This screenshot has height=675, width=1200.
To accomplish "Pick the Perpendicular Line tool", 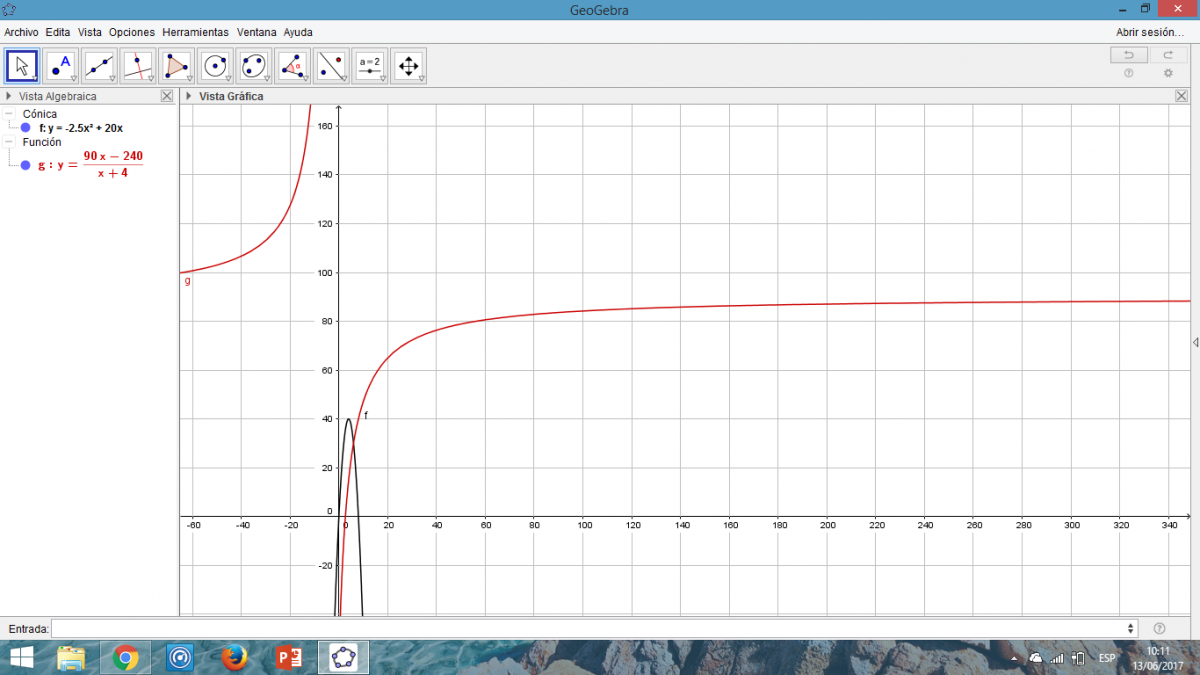I will [138, 66].
